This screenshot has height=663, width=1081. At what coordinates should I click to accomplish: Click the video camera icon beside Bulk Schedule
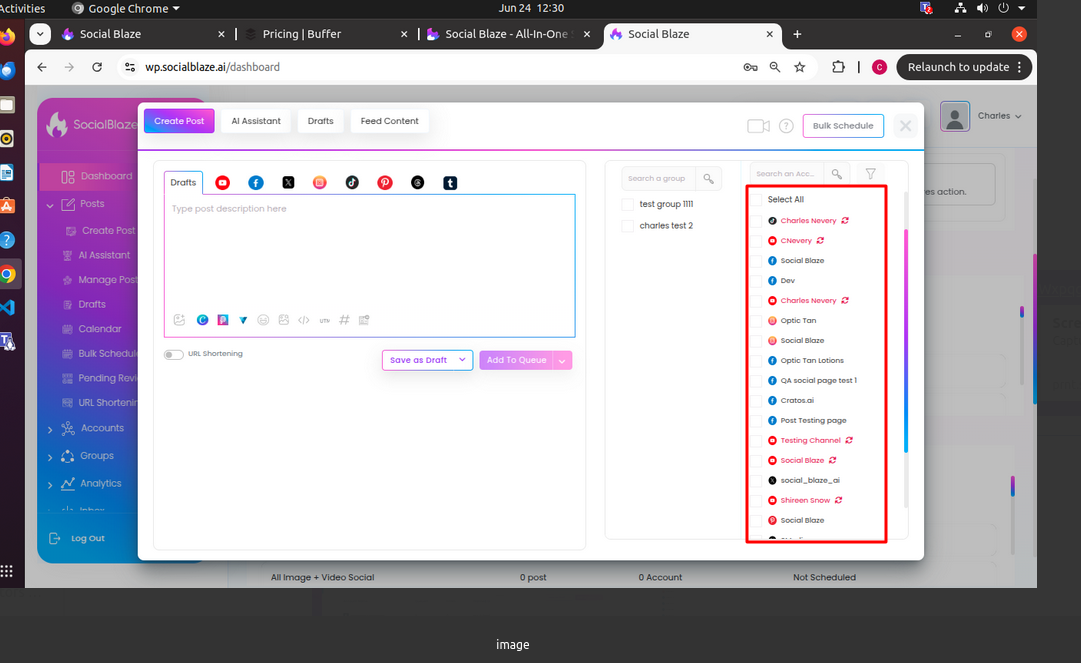coord(758,126)
